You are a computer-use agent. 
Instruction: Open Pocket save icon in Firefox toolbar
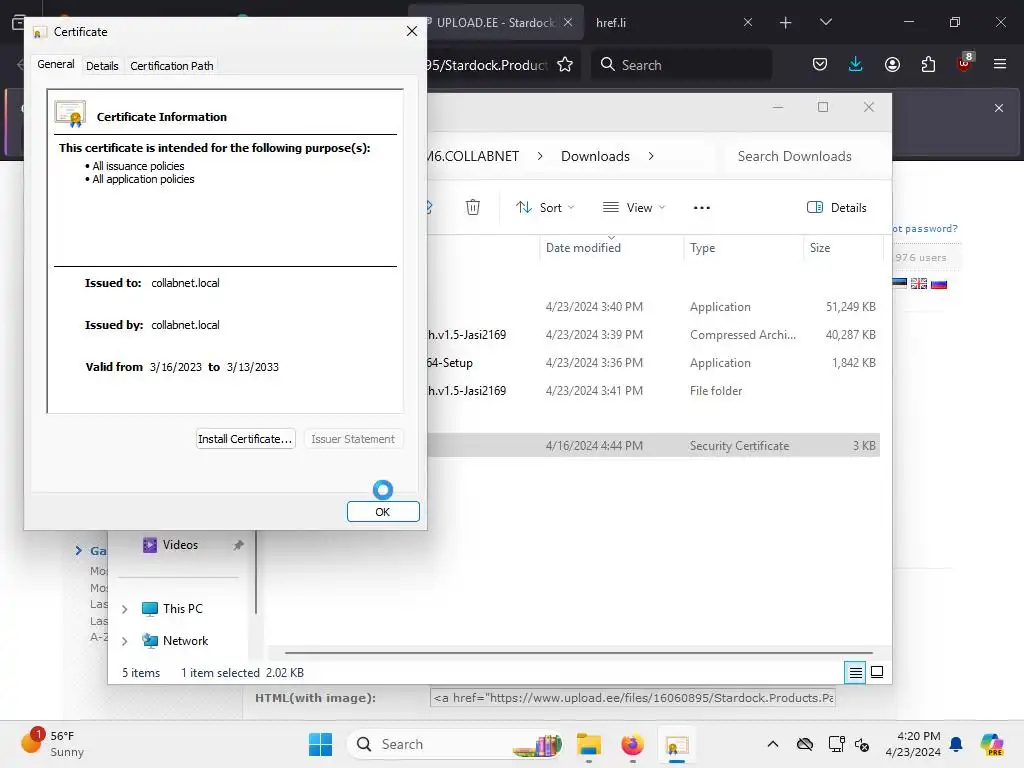tap(820, 64)
